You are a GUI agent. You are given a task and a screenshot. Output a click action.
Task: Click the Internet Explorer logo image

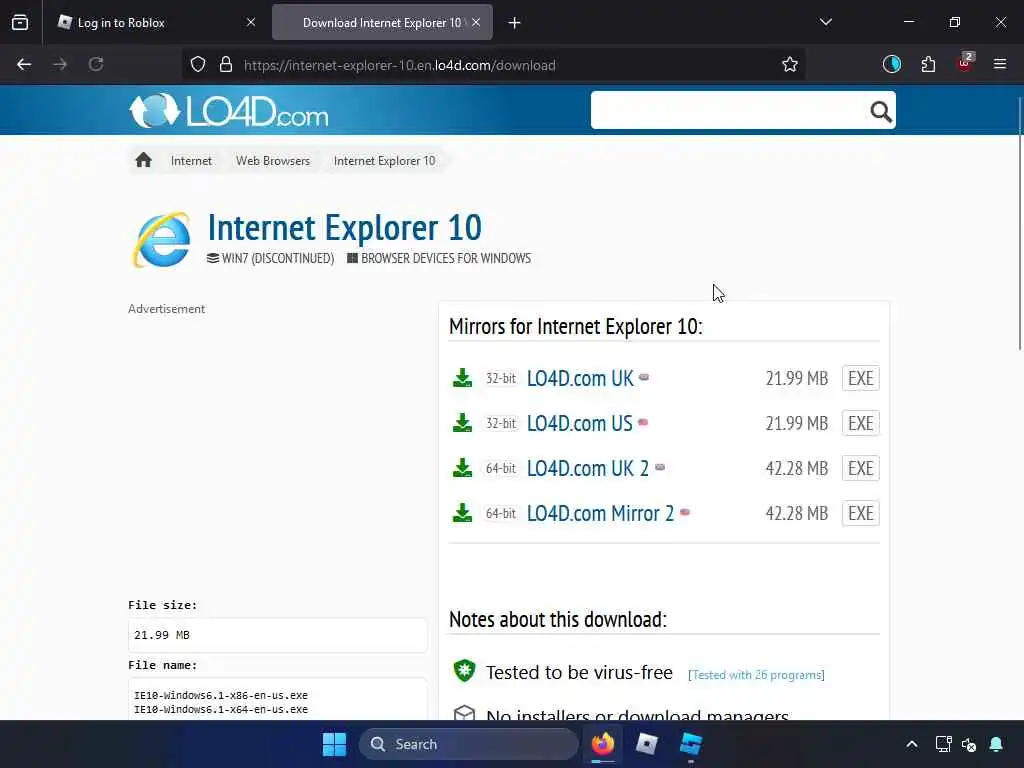[162, 239]
